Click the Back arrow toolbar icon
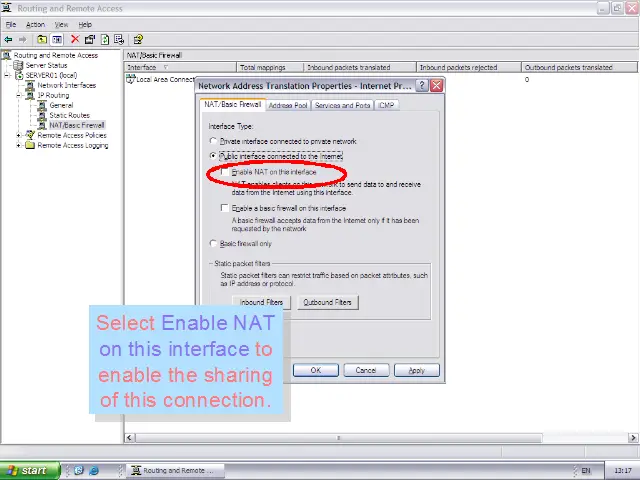This screenshot has height=480, width=640. (8, 40)
